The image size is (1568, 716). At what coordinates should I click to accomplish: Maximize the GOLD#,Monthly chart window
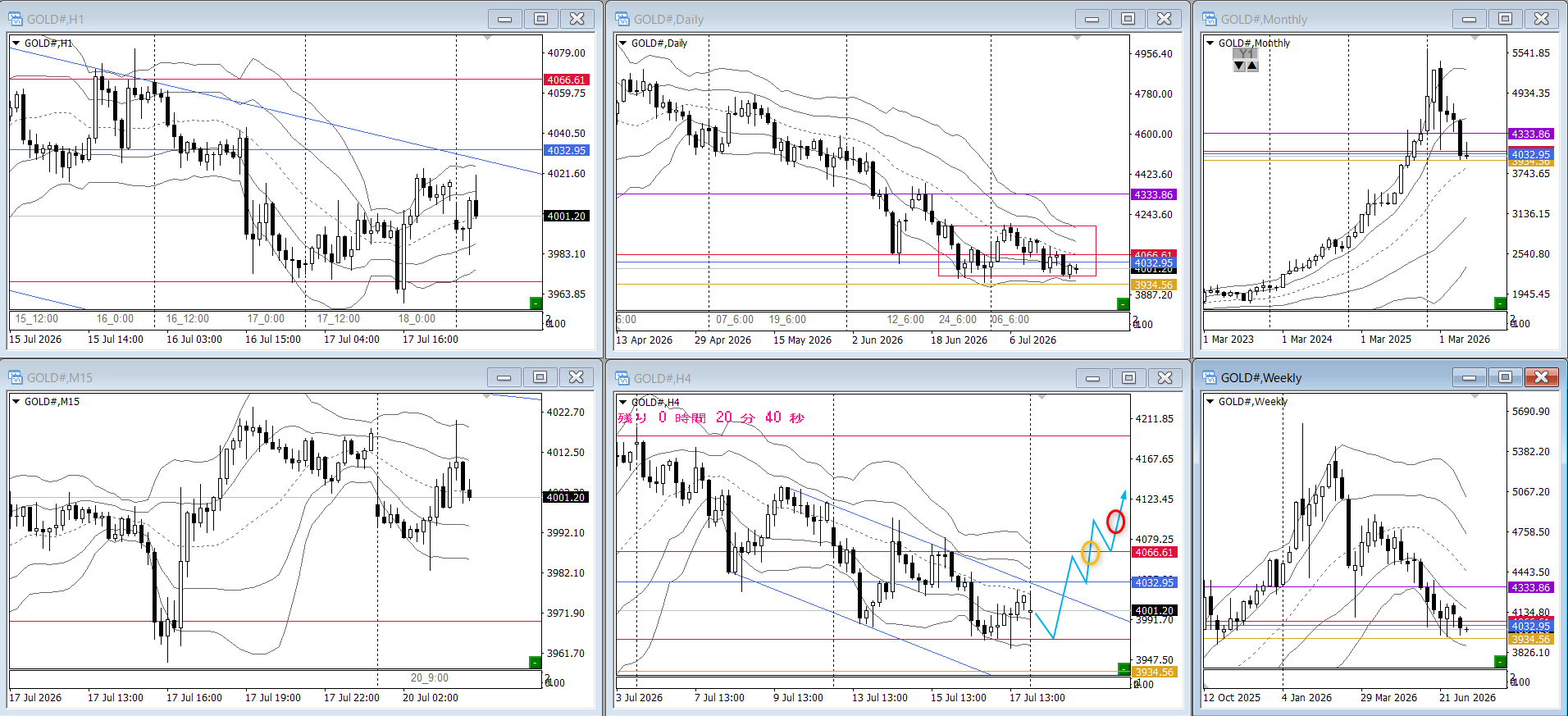pyautogui.click(x=1506, y=19)
